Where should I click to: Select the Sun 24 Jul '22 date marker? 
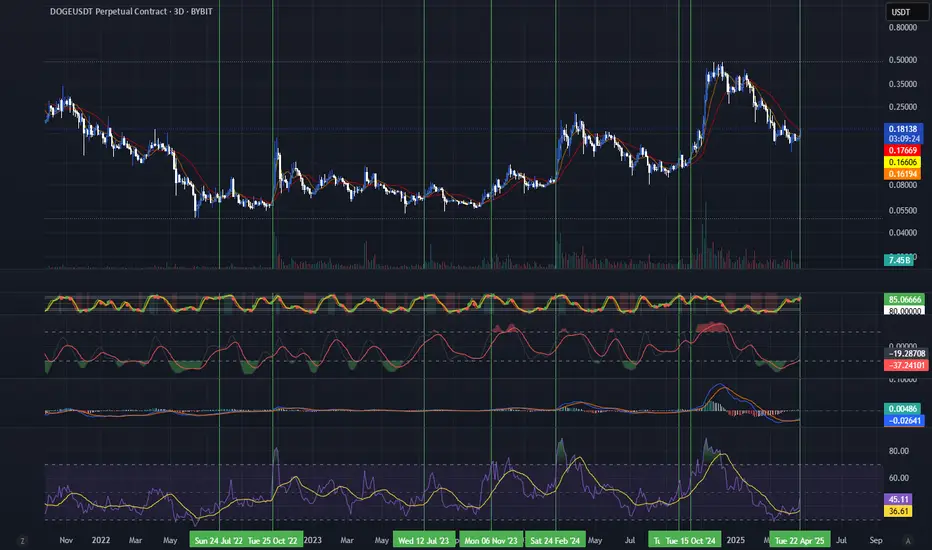tap(218, 540)
